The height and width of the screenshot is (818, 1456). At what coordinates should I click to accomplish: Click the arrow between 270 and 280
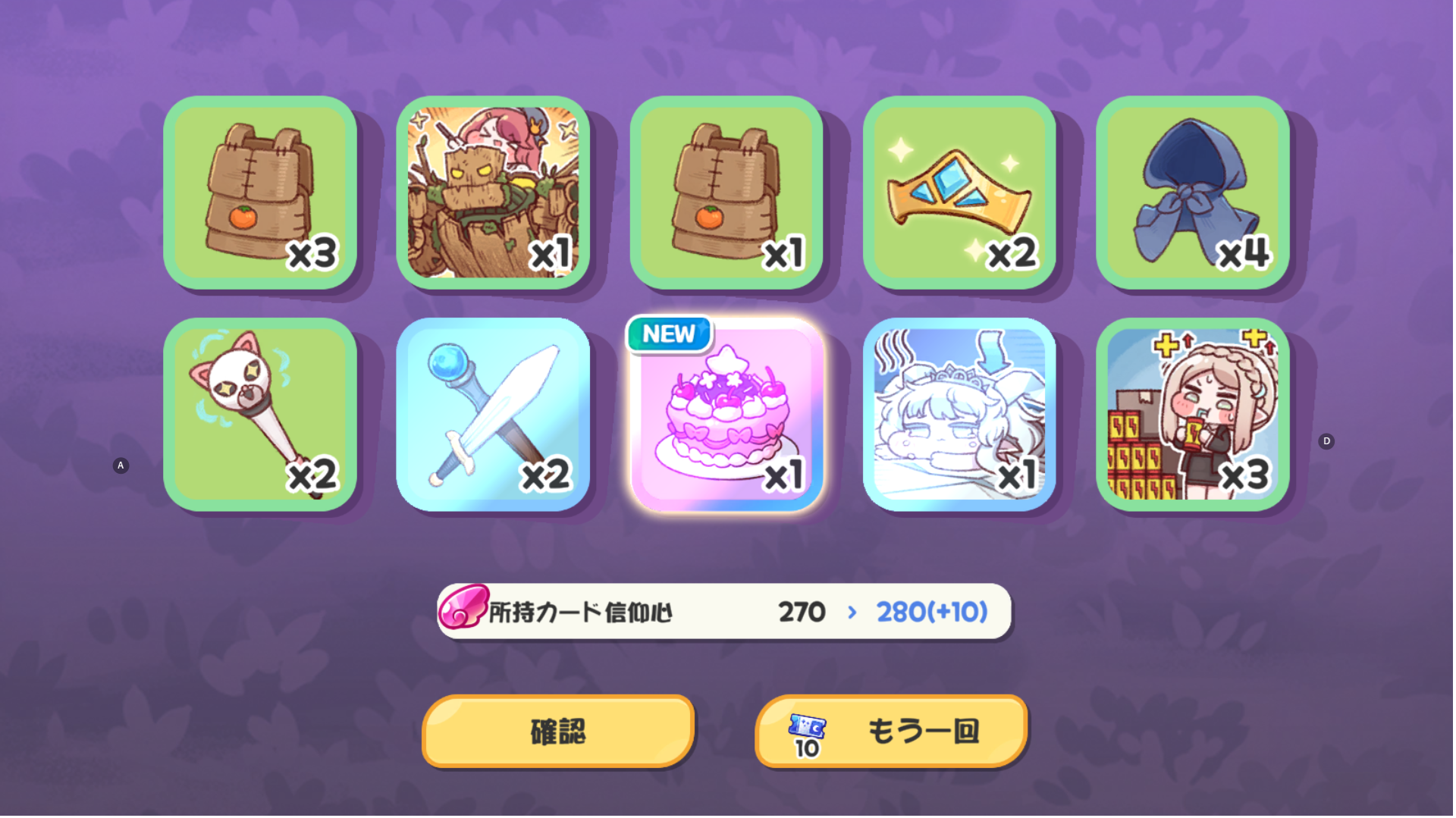[x=852, y=612]
